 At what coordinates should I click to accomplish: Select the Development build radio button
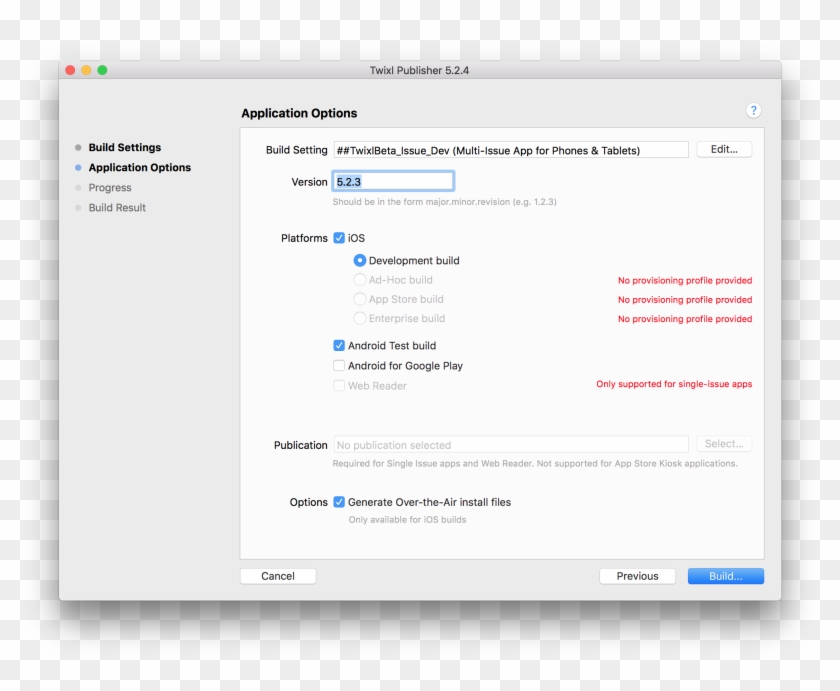360,260
